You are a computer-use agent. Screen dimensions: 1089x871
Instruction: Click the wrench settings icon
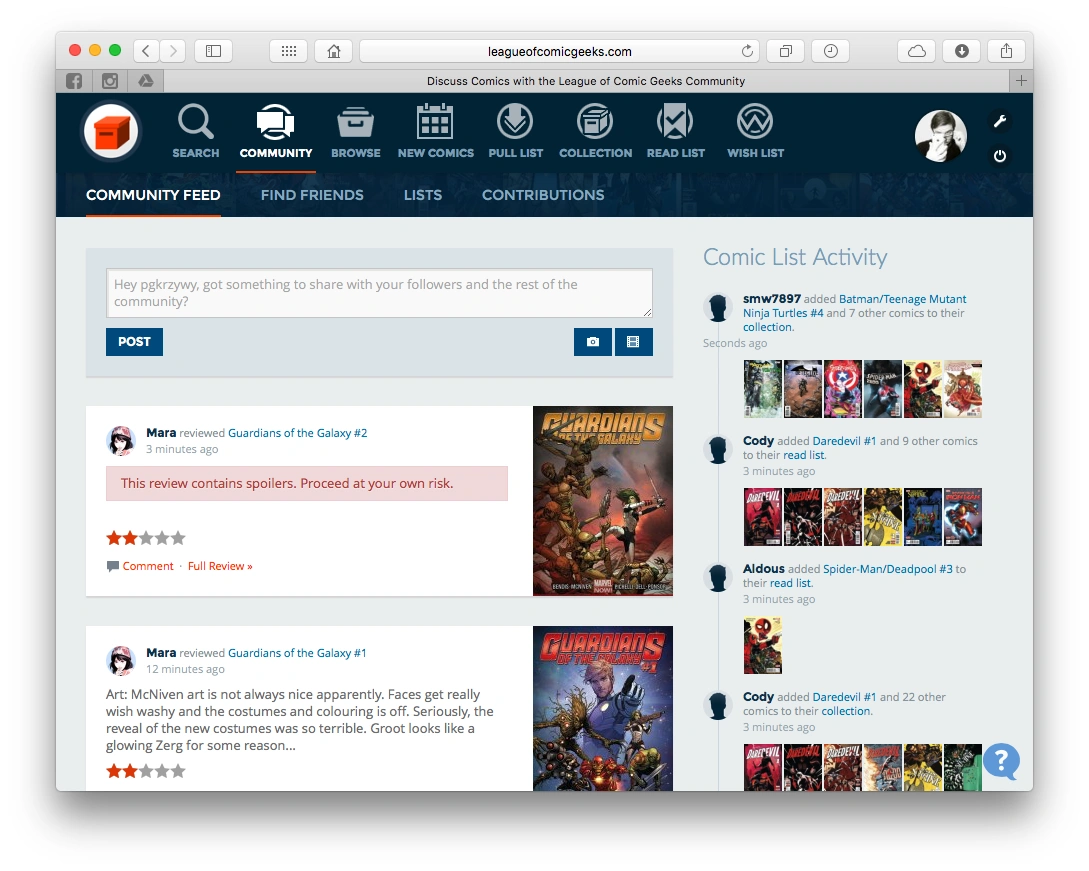point(1000,122)
